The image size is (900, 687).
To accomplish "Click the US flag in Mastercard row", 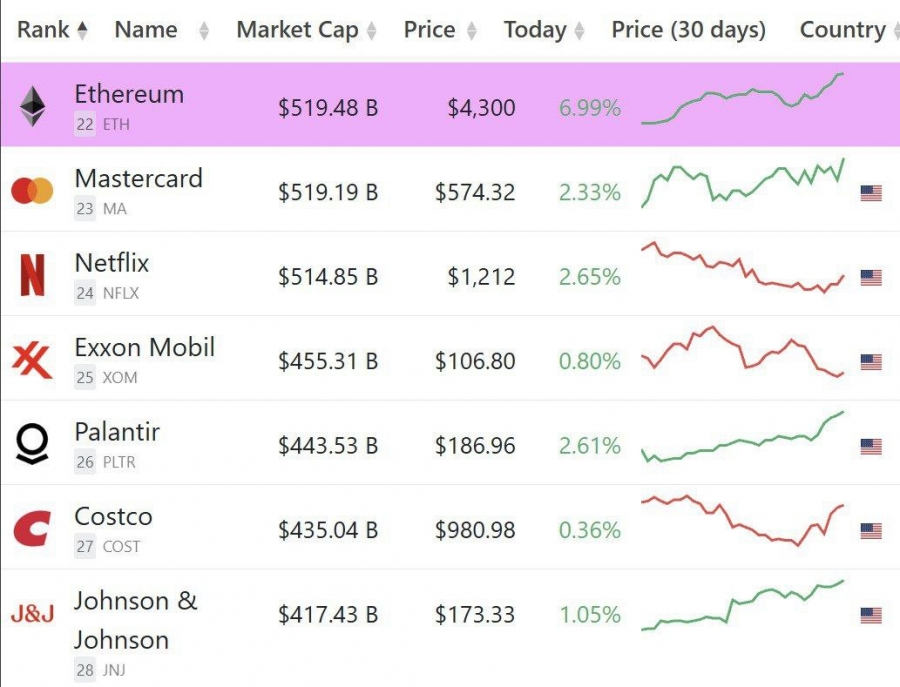I will point(871,193).
